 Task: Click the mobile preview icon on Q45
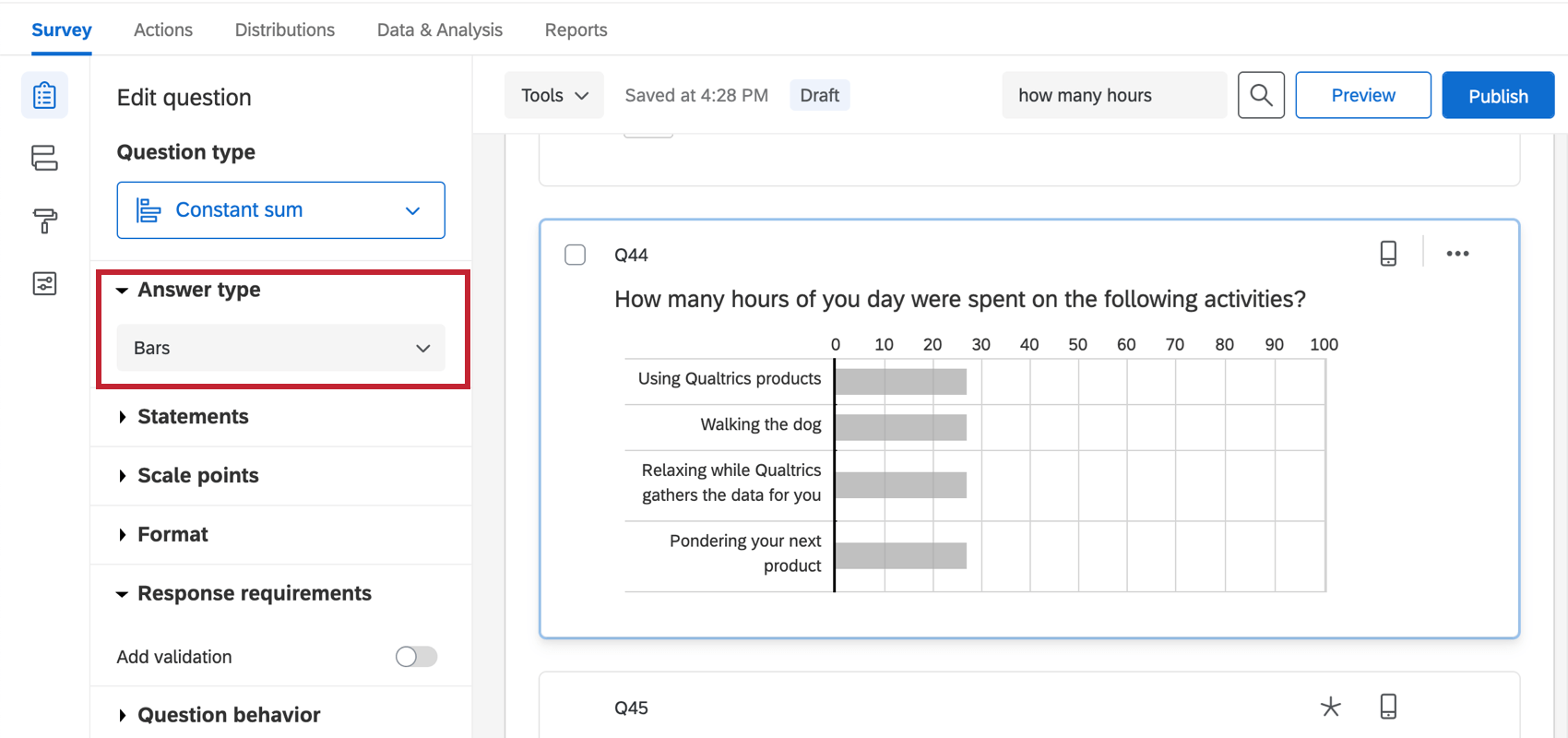[1388, 707]
